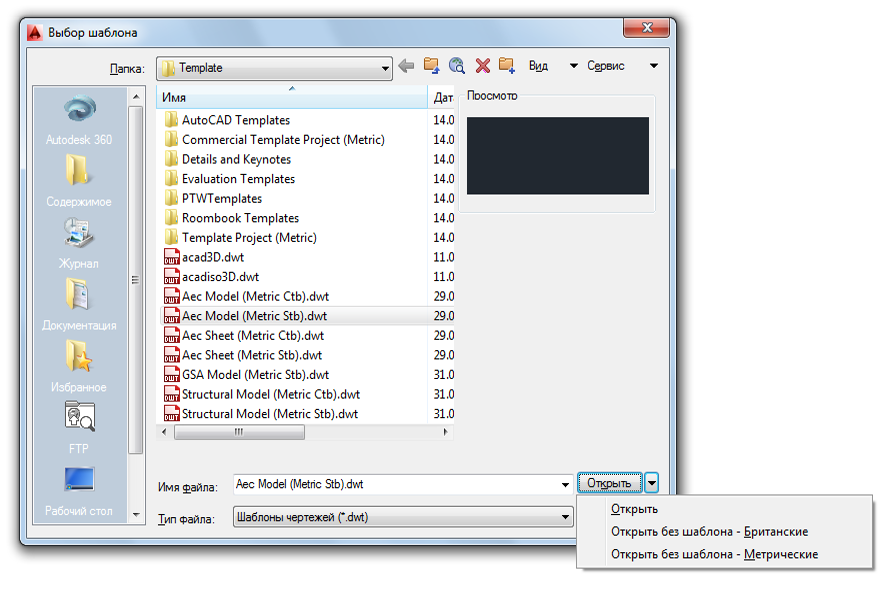The width and height of the screenshot is (894, 591).
Task: Open the Журнал history shortcut
Action: (x=79, y=243)
